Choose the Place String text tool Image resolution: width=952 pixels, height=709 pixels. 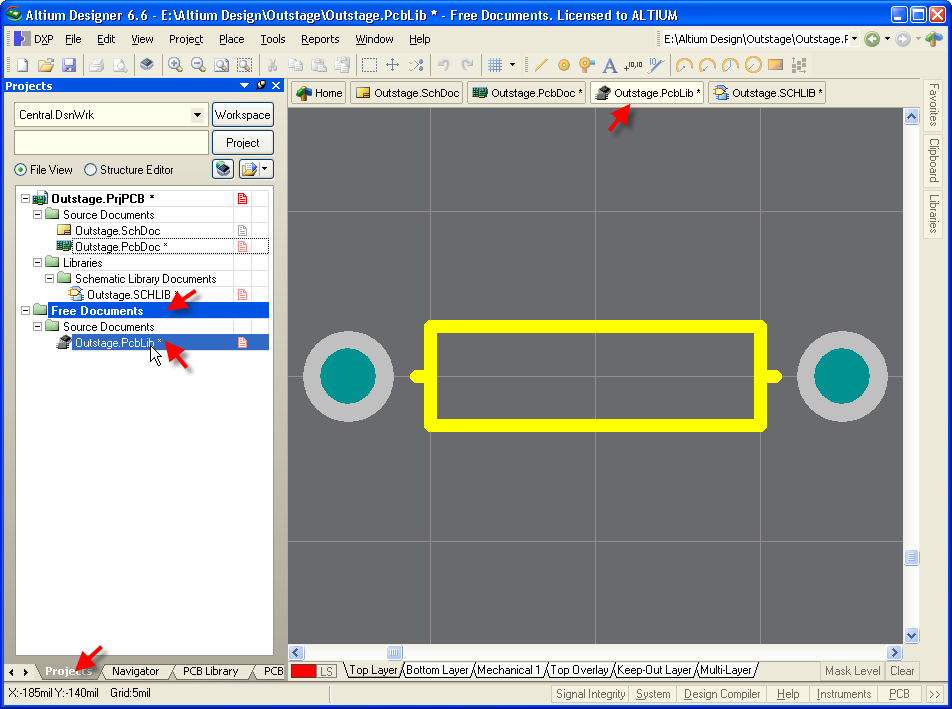point(609,65)
